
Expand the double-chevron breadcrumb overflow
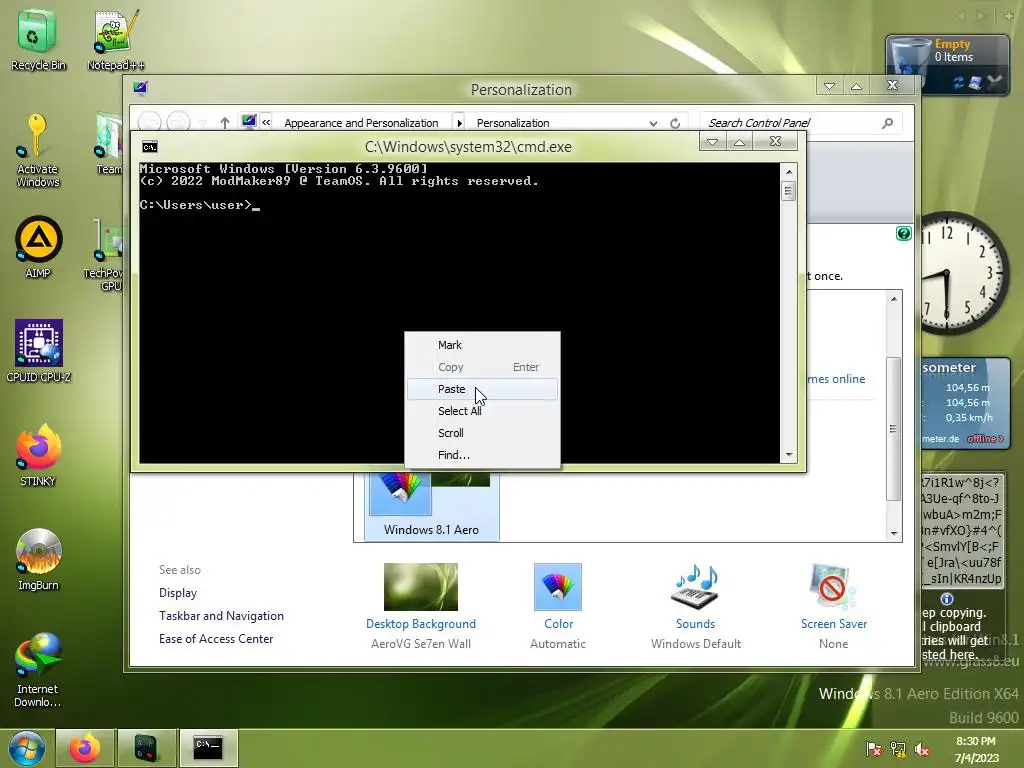(x=266, y=122)
